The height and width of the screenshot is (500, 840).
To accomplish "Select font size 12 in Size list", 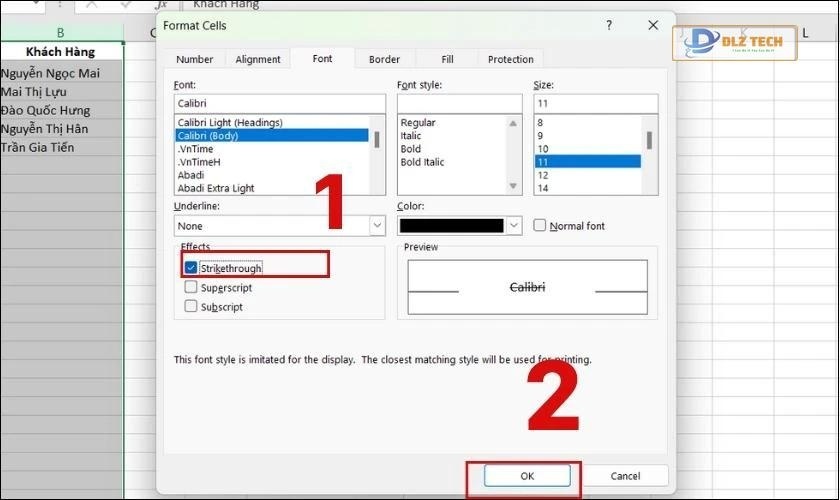I will coord(543,175).
